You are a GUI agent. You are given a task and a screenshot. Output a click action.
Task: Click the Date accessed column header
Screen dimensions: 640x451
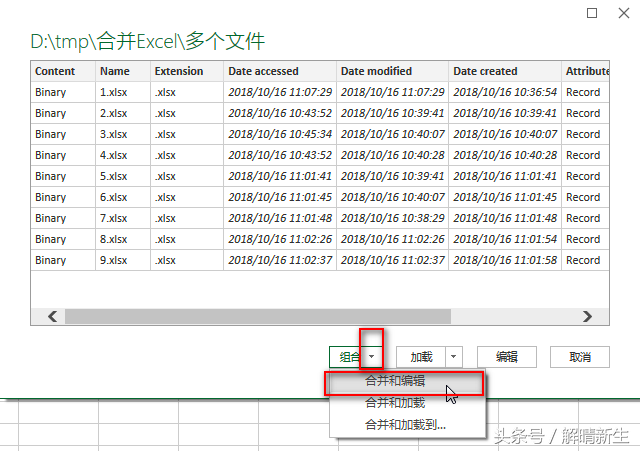click(280, 71)
